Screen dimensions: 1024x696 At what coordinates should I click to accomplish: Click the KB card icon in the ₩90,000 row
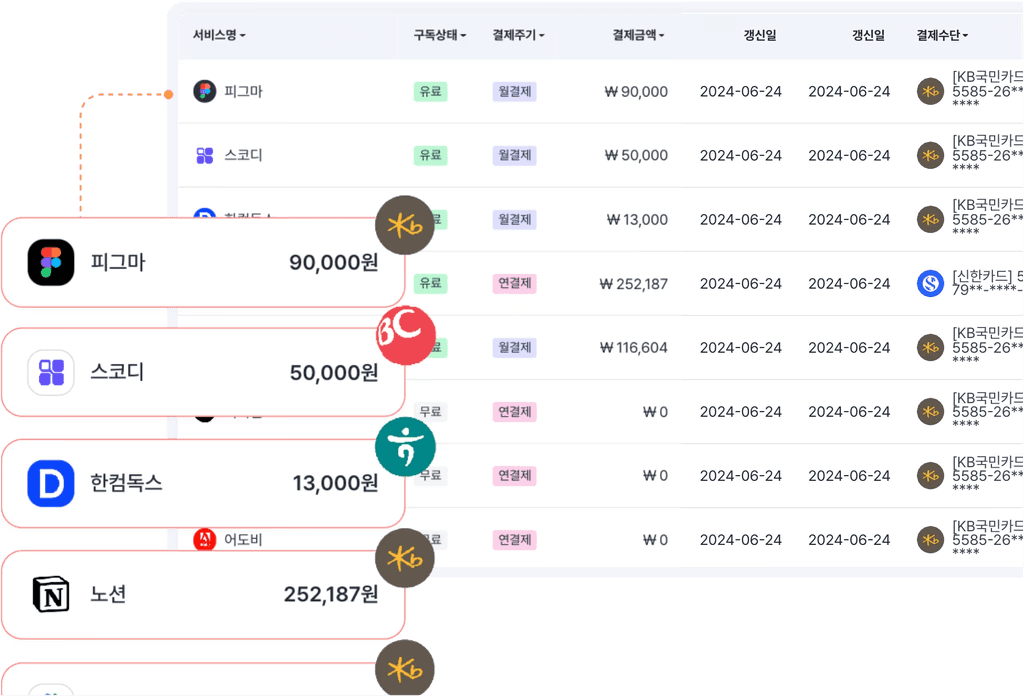tap(930, 91)
